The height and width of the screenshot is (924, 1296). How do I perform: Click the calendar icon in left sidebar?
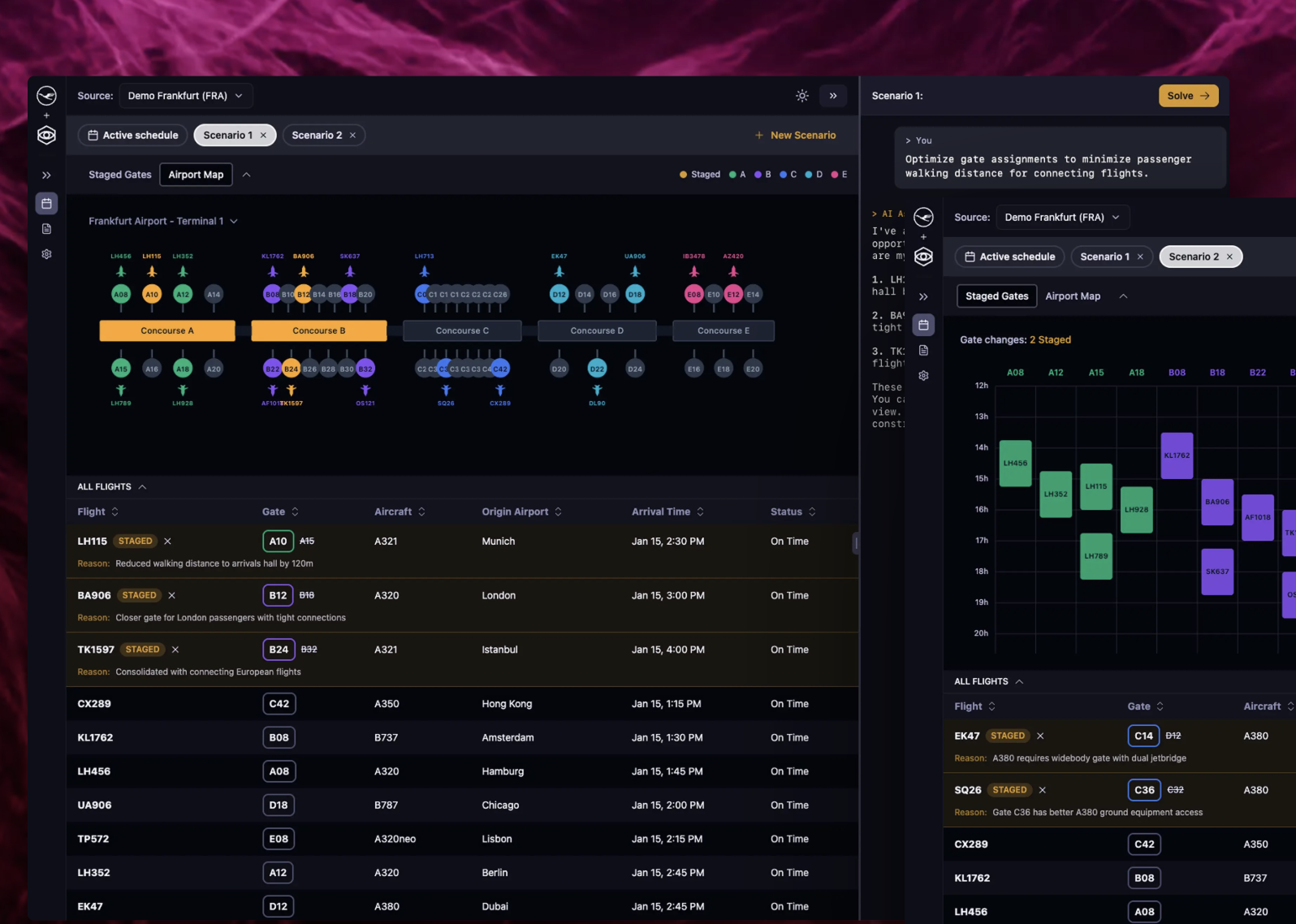pos(46,203)
